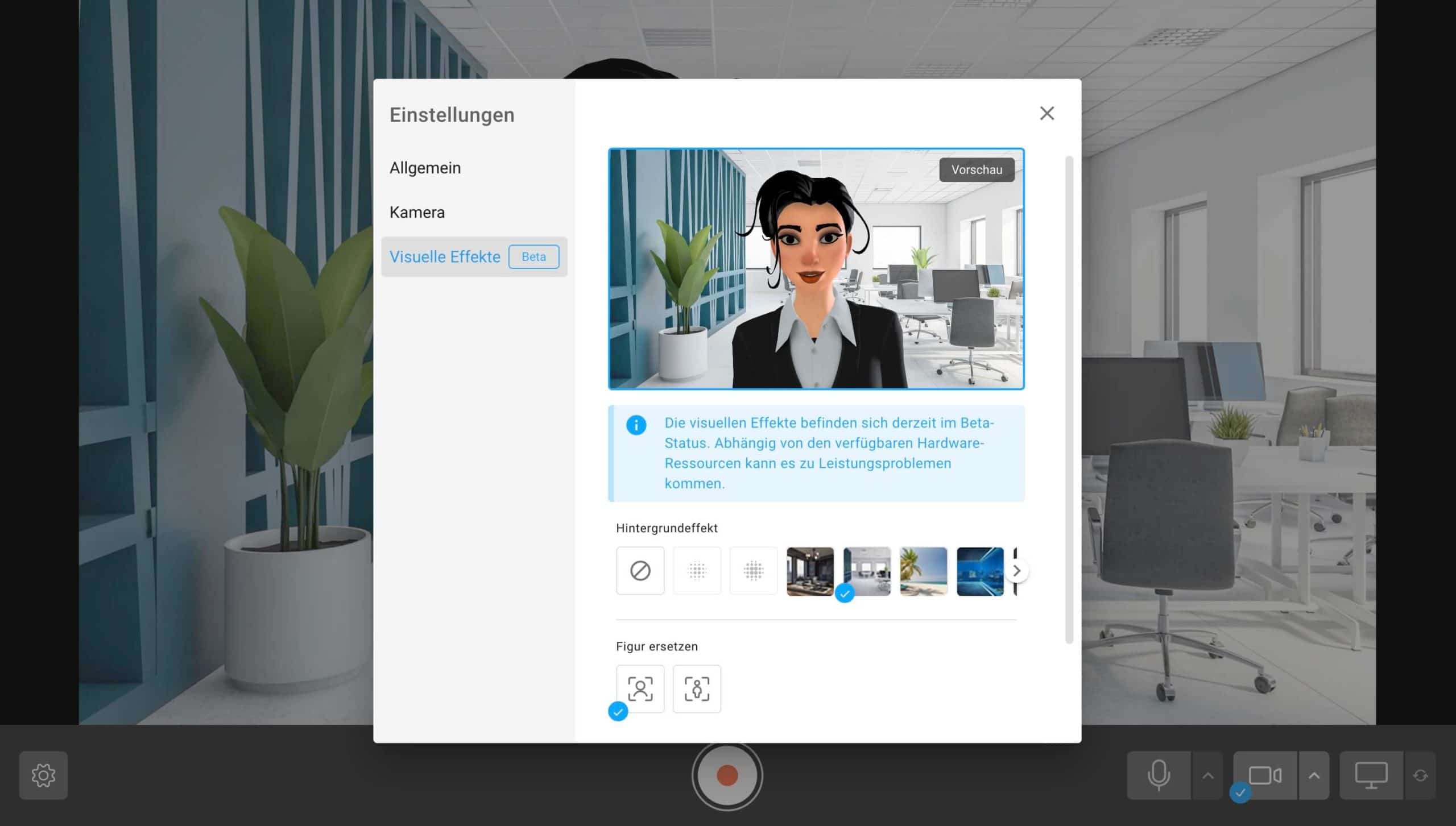This screenshot has width=1456, height=826.
Task: Open the Kamera settings section
Action: [x=417, y=212]
